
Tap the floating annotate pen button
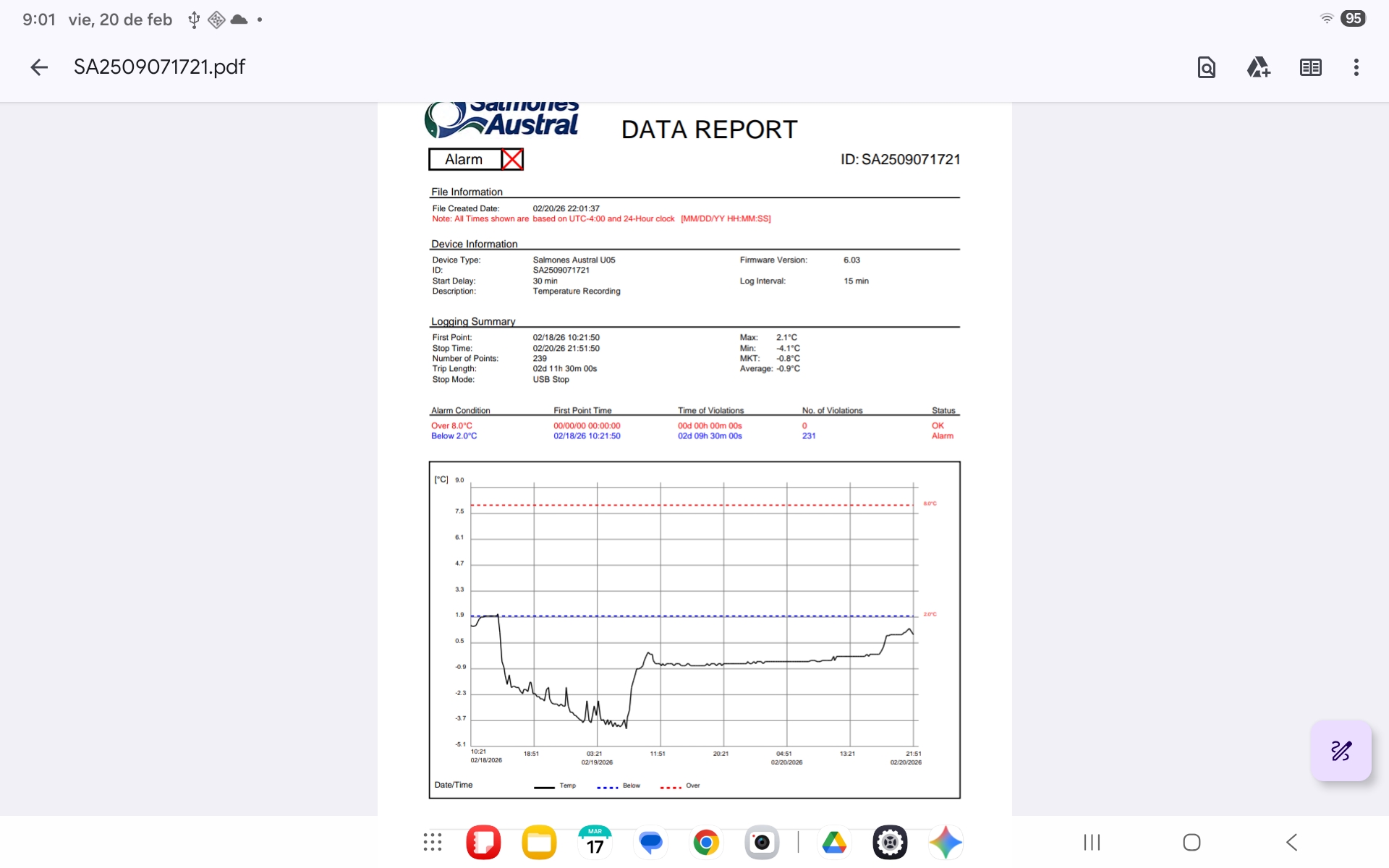tap(1341, 751)
